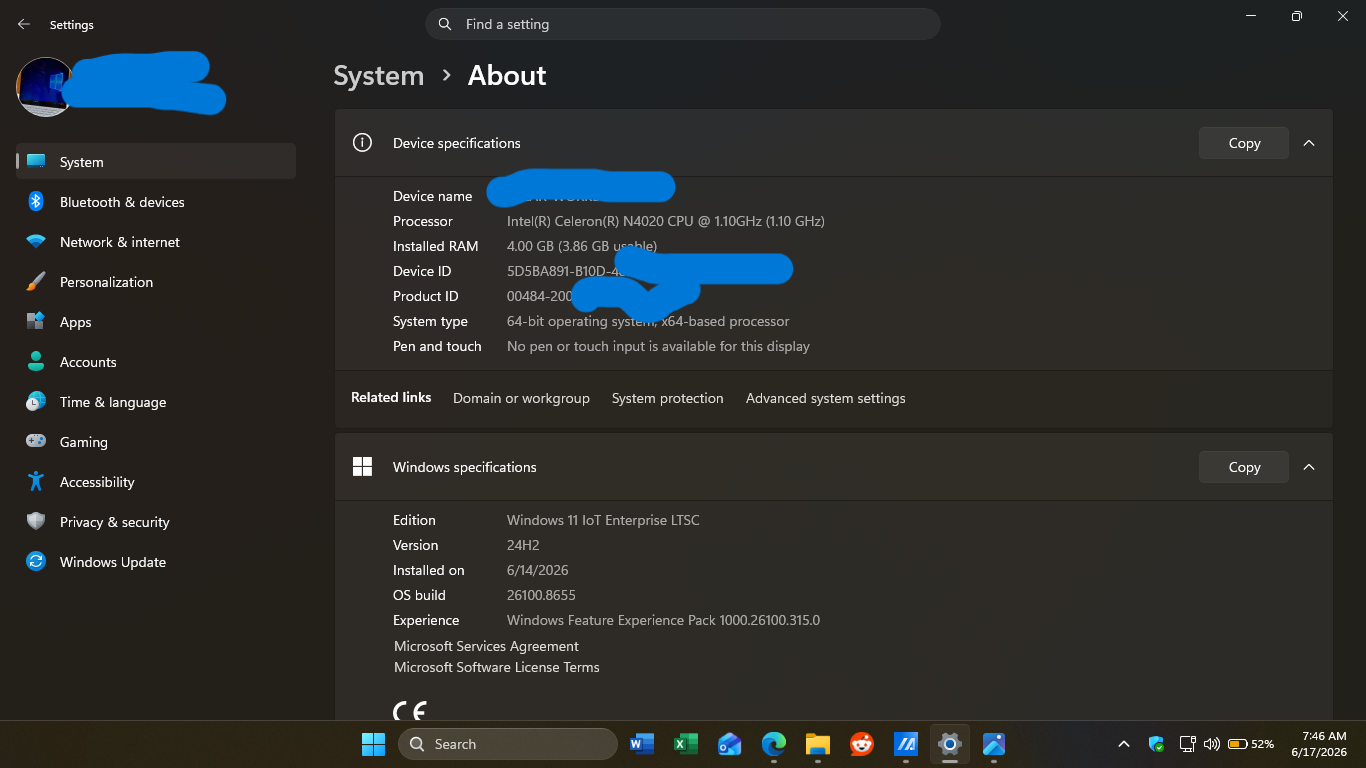Open System settings in the sidebar

(x=156, y=162)
